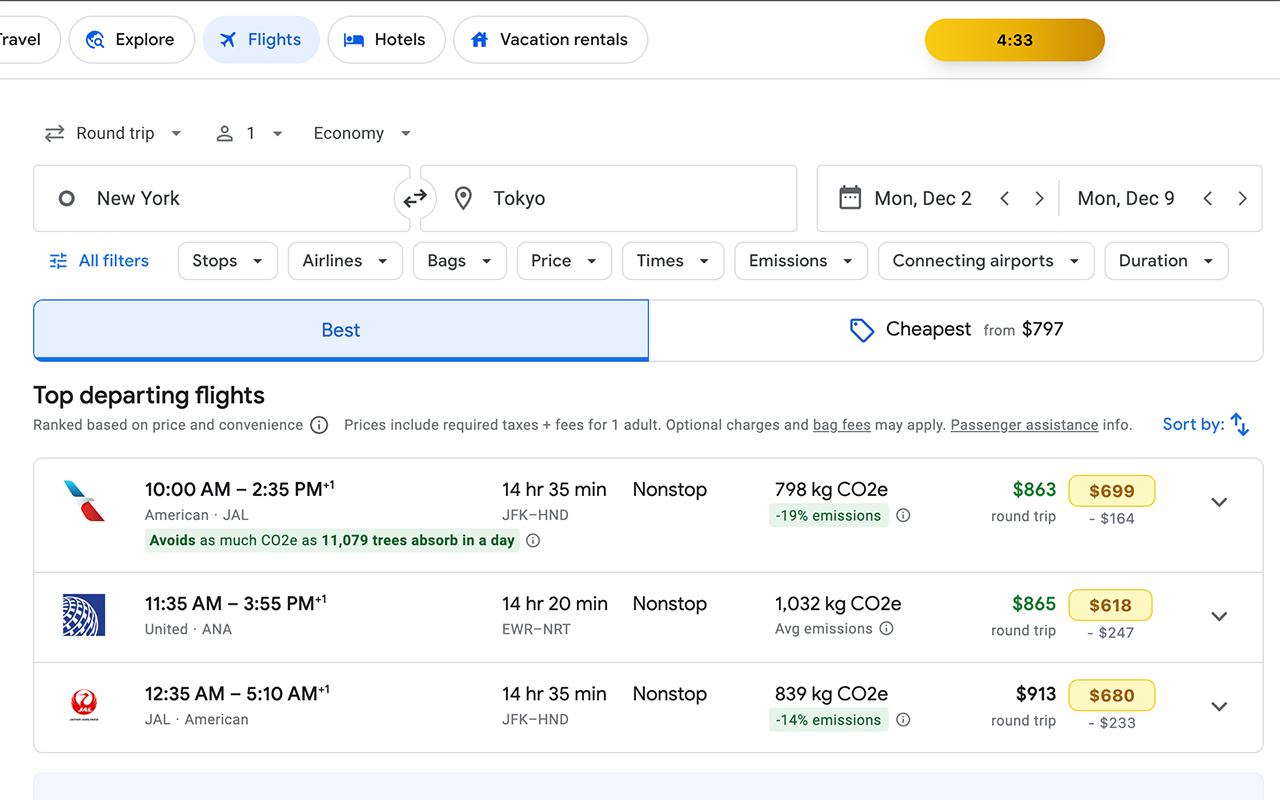The width and height of the screenshot is (1280, 800).
Task: Expand the JAL 12:35 AM flight details
Action: click(1219, 706)
